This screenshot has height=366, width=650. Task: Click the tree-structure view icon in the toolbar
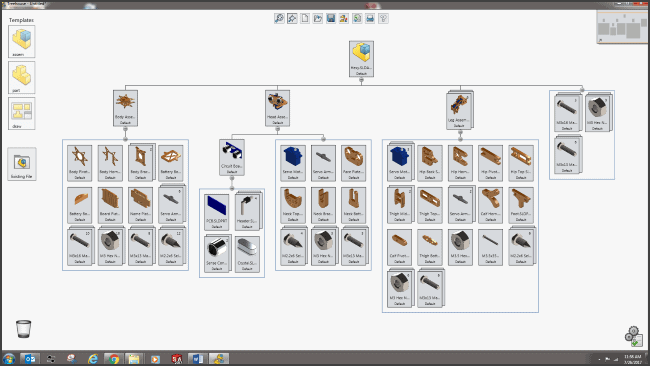coord(383,18)
